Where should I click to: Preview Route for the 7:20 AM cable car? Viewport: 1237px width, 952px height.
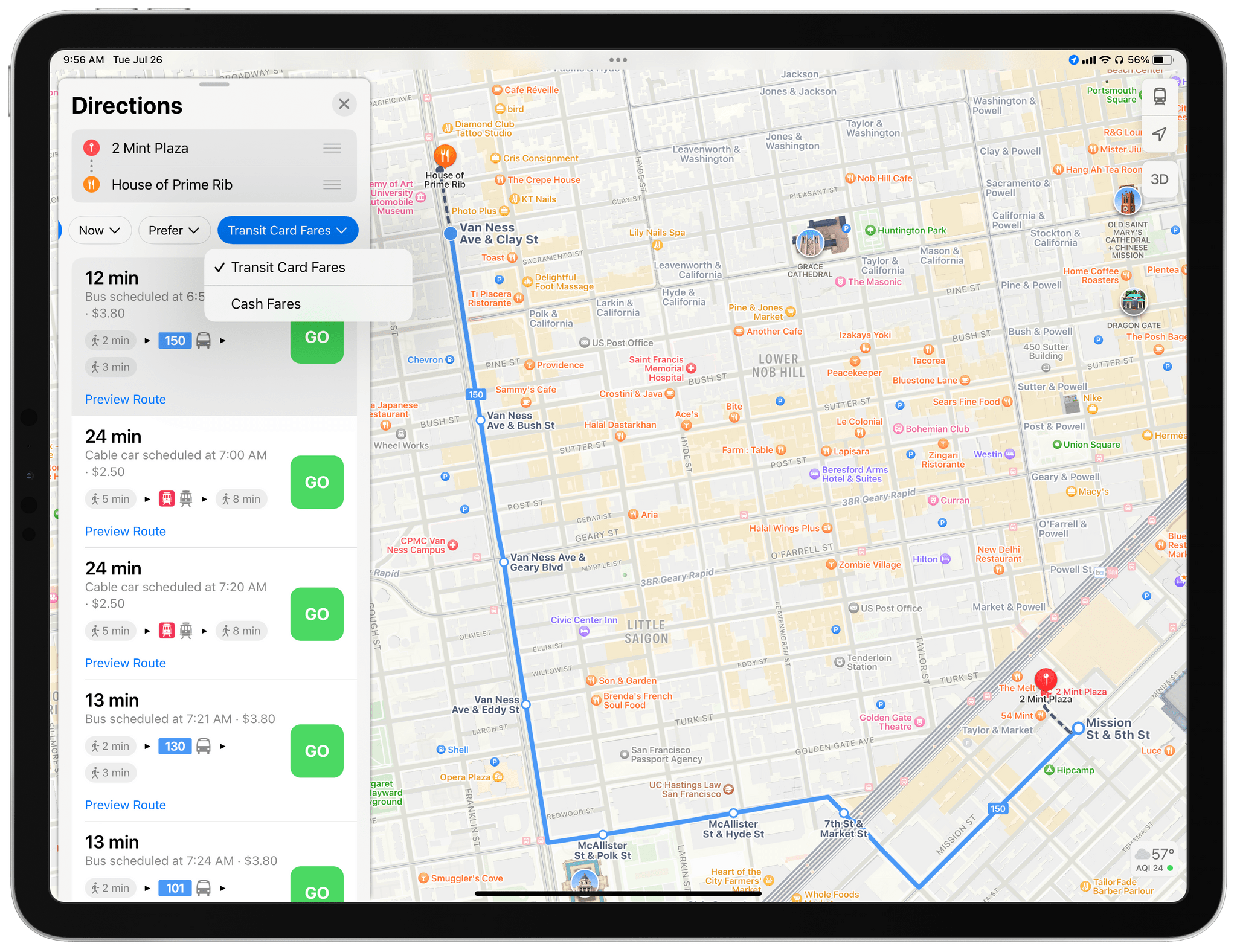125,663
